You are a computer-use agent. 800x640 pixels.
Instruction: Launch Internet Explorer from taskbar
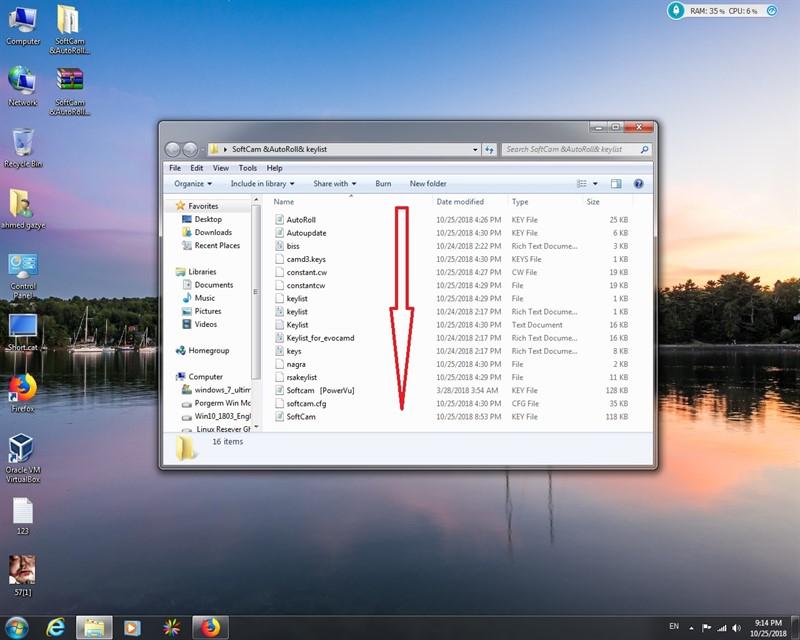coord(55,628)
